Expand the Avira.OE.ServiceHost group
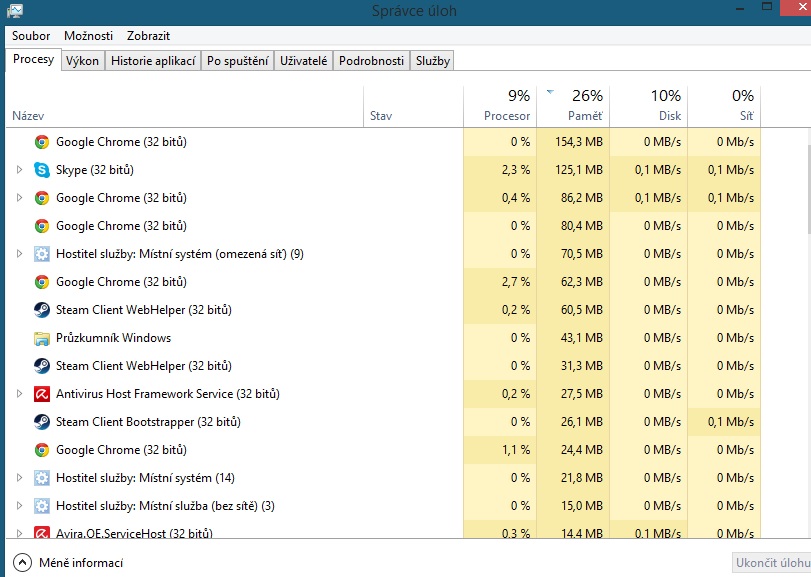The width and height of the screenshot is (811, 577). coord(19,533)
